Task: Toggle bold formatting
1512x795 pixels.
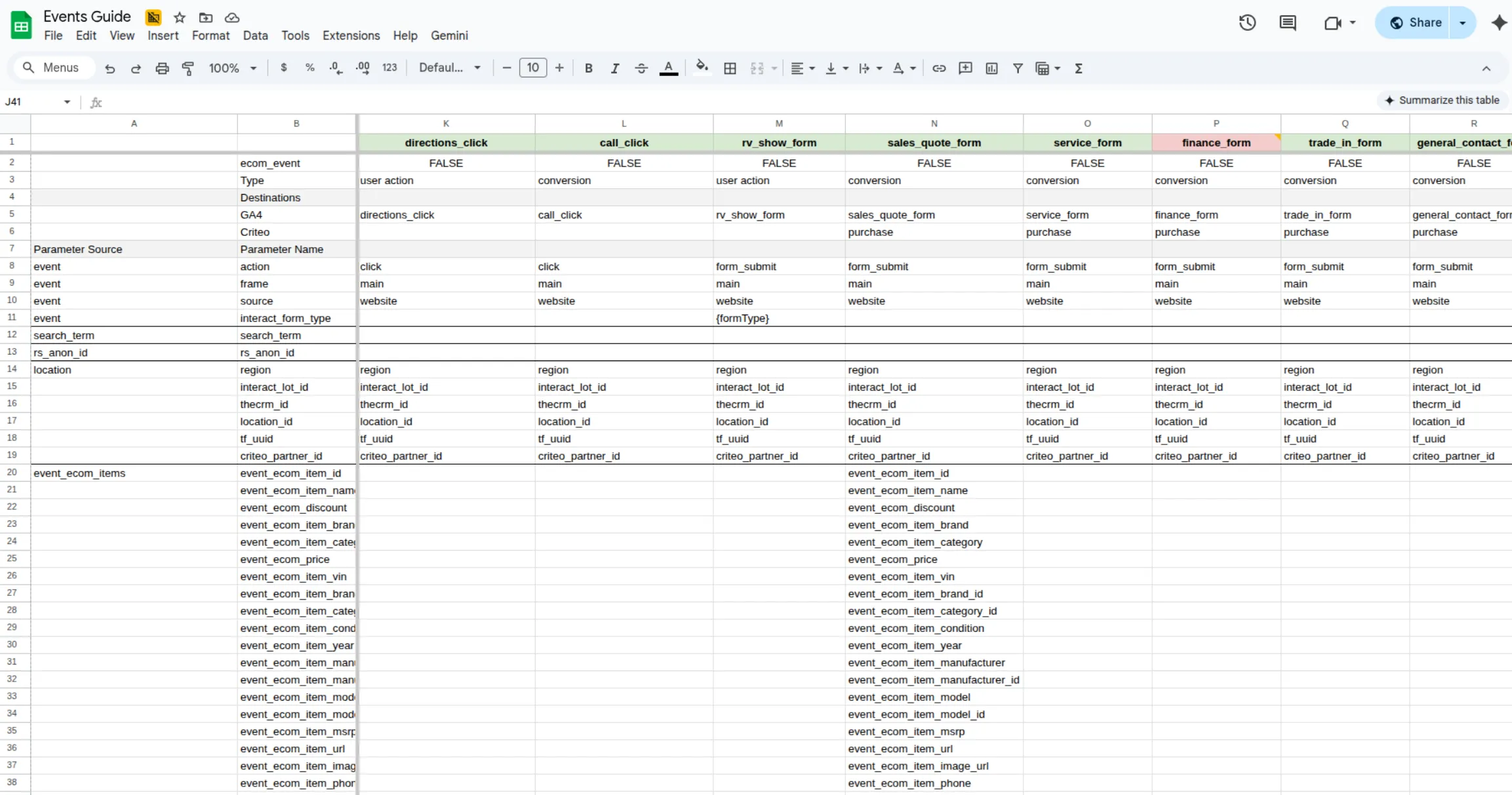Action: (x=588, y=68)
